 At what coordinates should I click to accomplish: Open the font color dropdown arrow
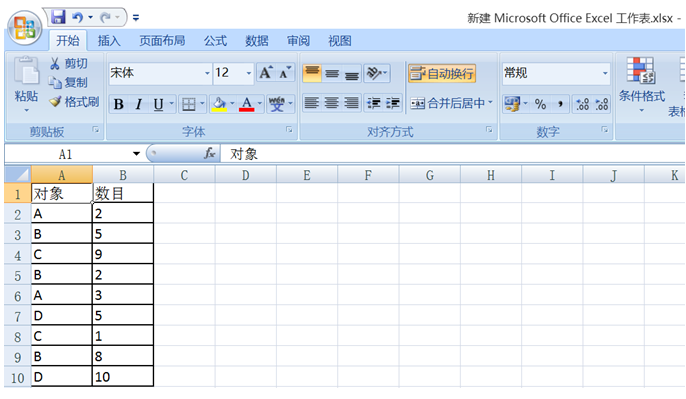[259, 104]
